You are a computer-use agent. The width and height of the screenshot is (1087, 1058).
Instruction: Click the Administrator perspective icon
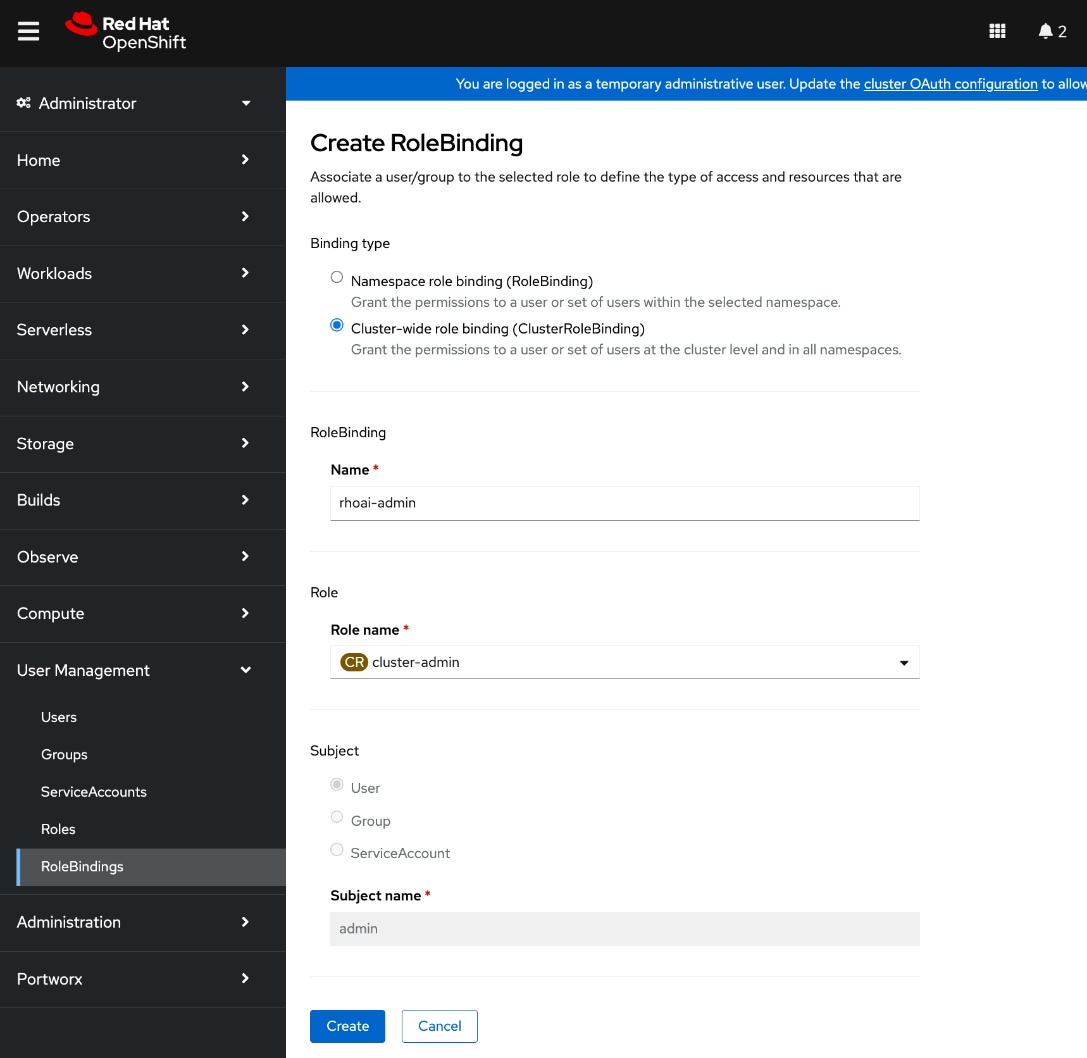pos(22,103)
